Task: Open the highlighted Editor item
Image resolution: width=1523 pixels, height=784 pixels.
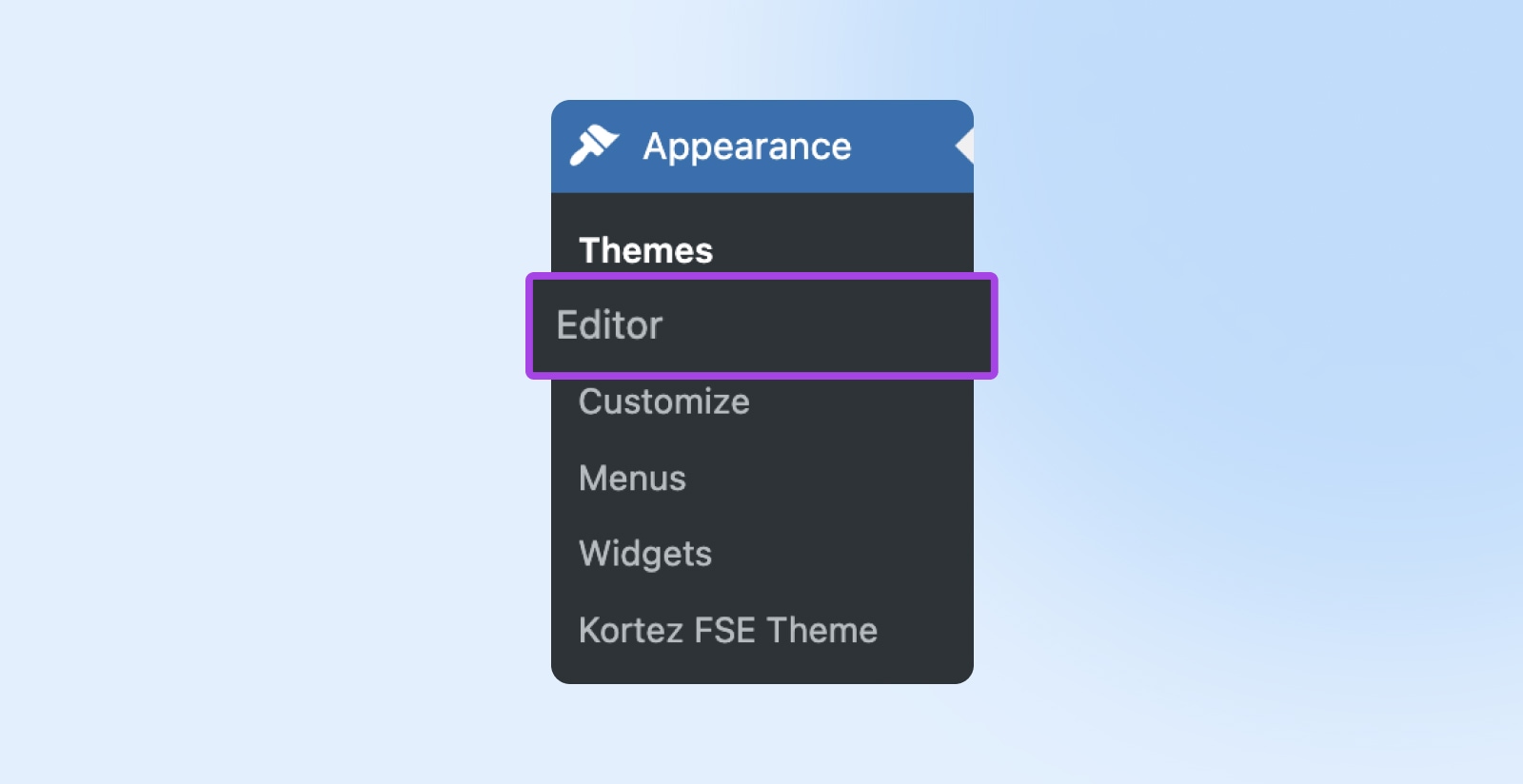Action: (609, 325)
